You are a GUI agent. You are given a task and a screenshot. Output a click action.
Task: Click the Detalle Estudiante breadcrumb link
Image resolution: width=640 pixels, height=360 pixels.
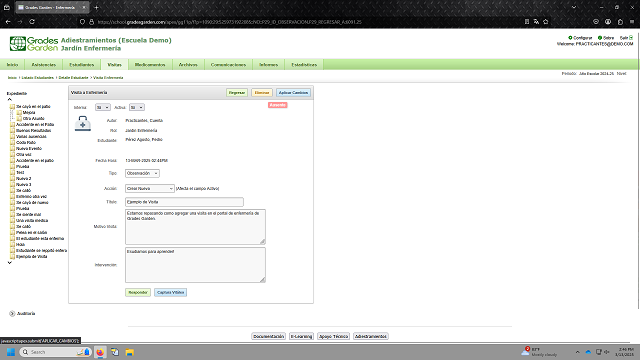point(73,78)
